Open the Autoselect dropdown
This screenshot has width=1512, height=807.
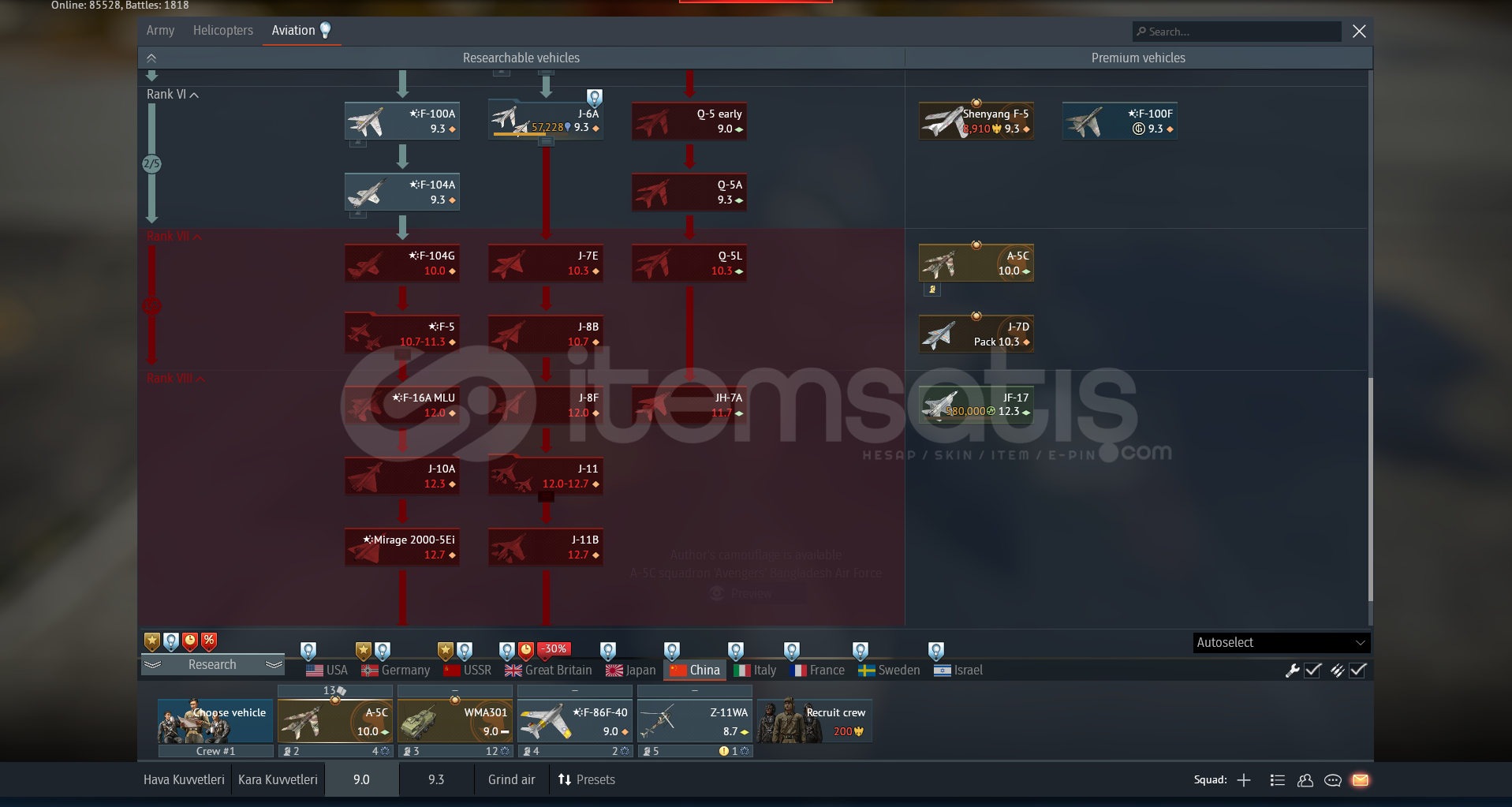click(x=1282, y=643)
